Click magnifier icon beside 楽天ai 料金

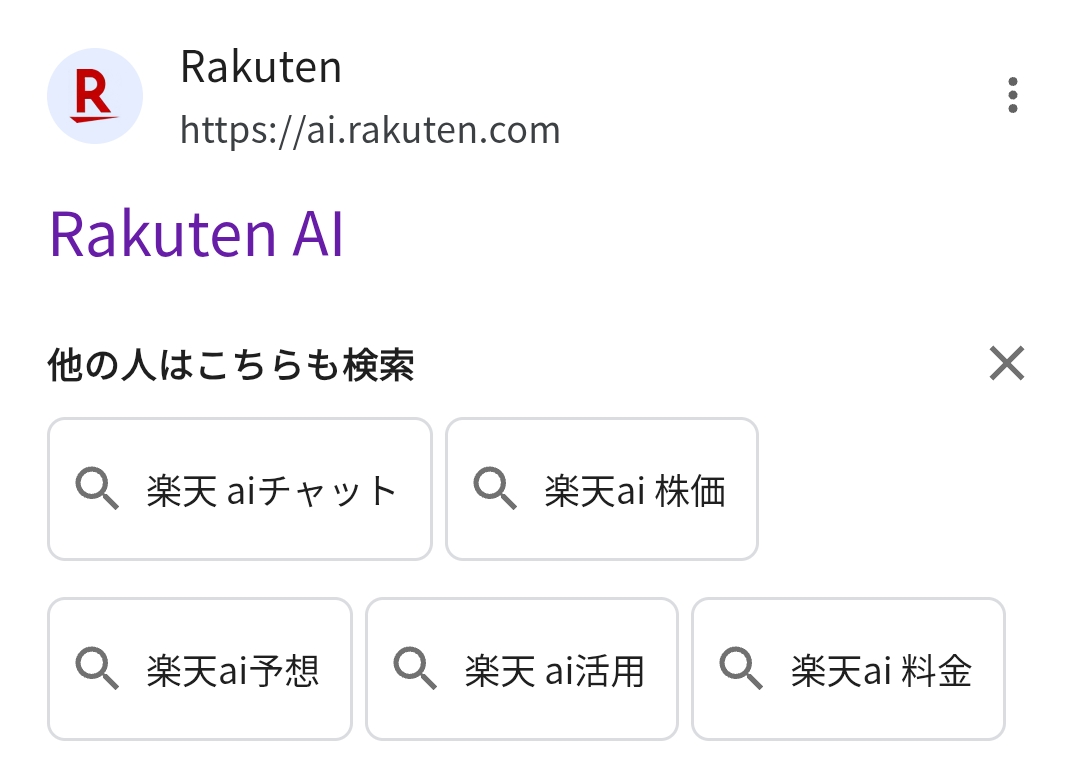(741, 668)
